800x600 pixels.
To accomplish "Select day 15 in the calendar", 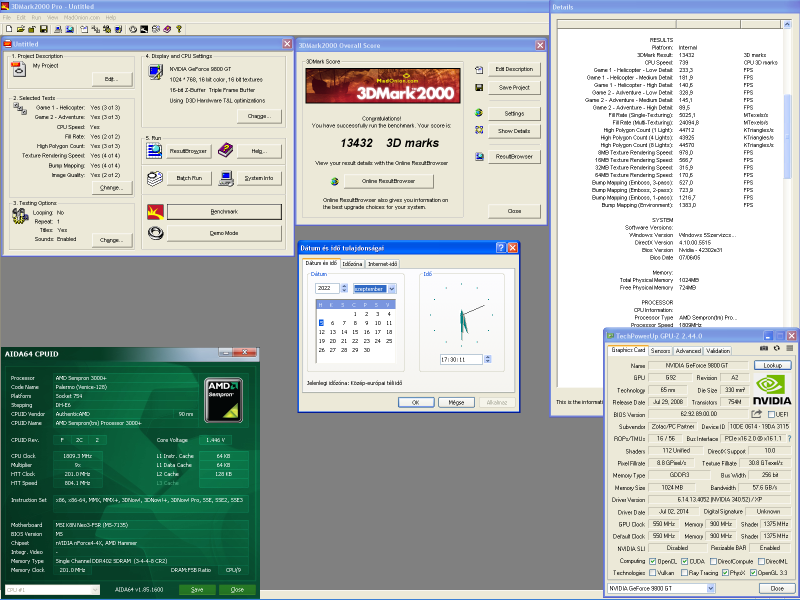I will click(355, 332).
